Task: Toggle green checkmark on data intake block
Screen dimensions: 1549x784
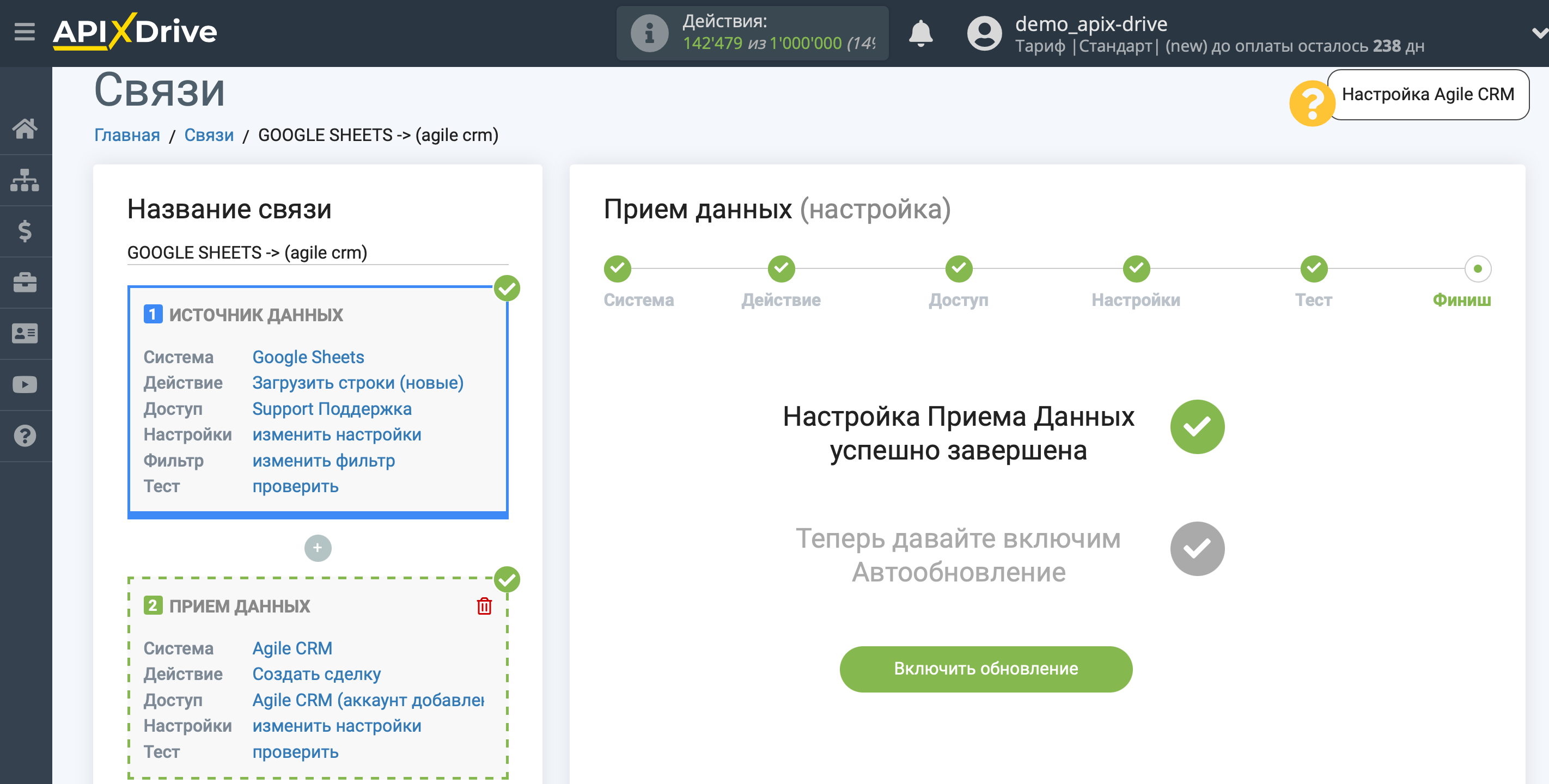Action: [x=508, y=578]
